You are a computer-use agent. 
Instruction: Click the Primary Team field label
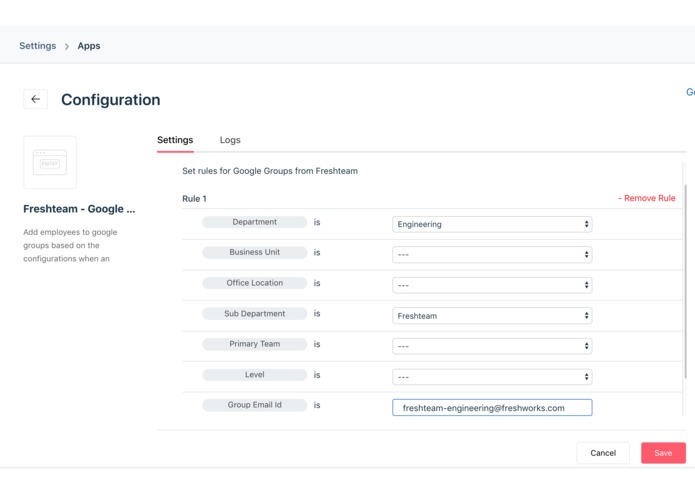254,344
